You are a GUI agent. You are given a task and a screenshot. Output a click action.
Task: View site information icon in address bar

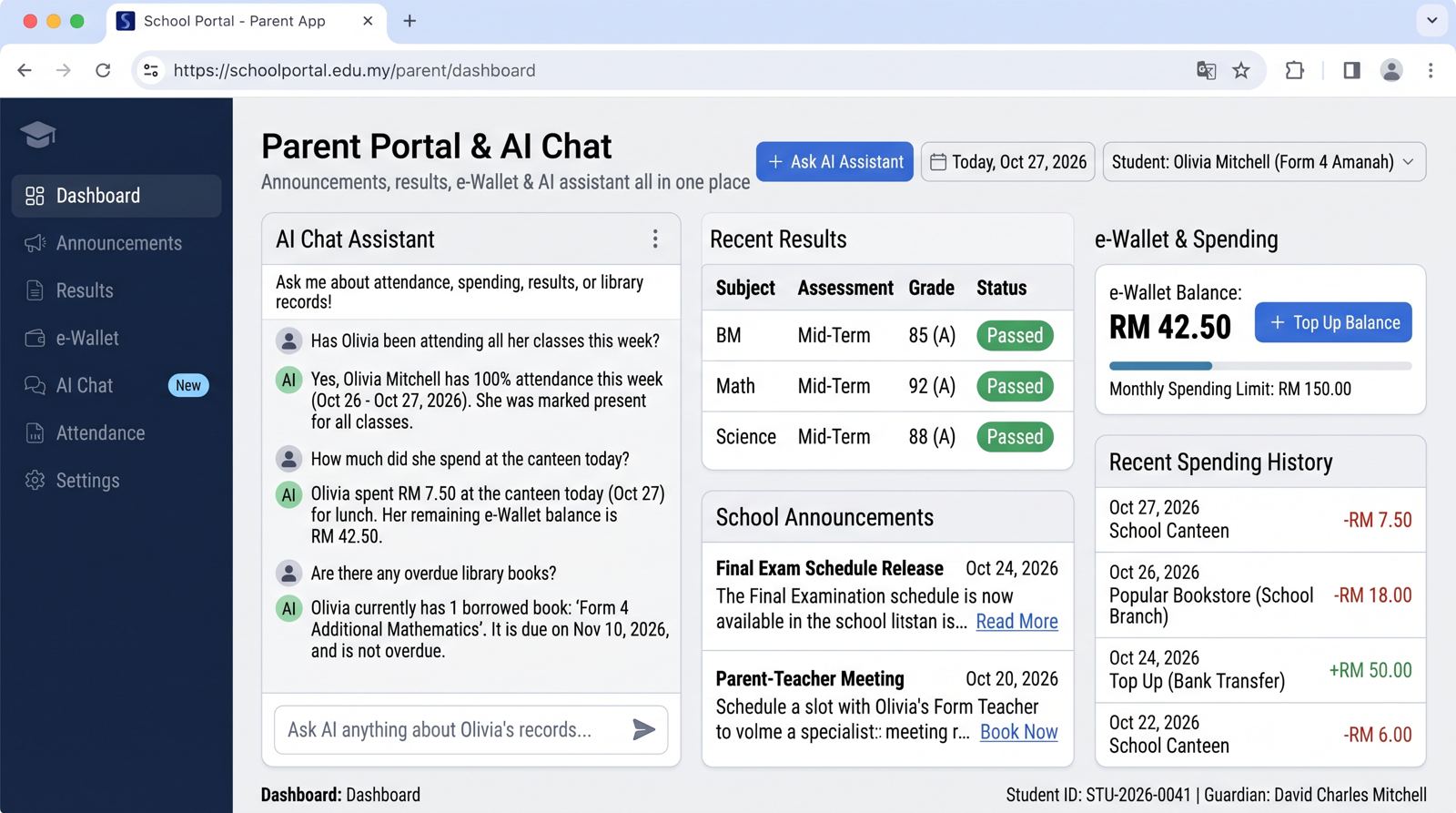[x=151, y=70]
